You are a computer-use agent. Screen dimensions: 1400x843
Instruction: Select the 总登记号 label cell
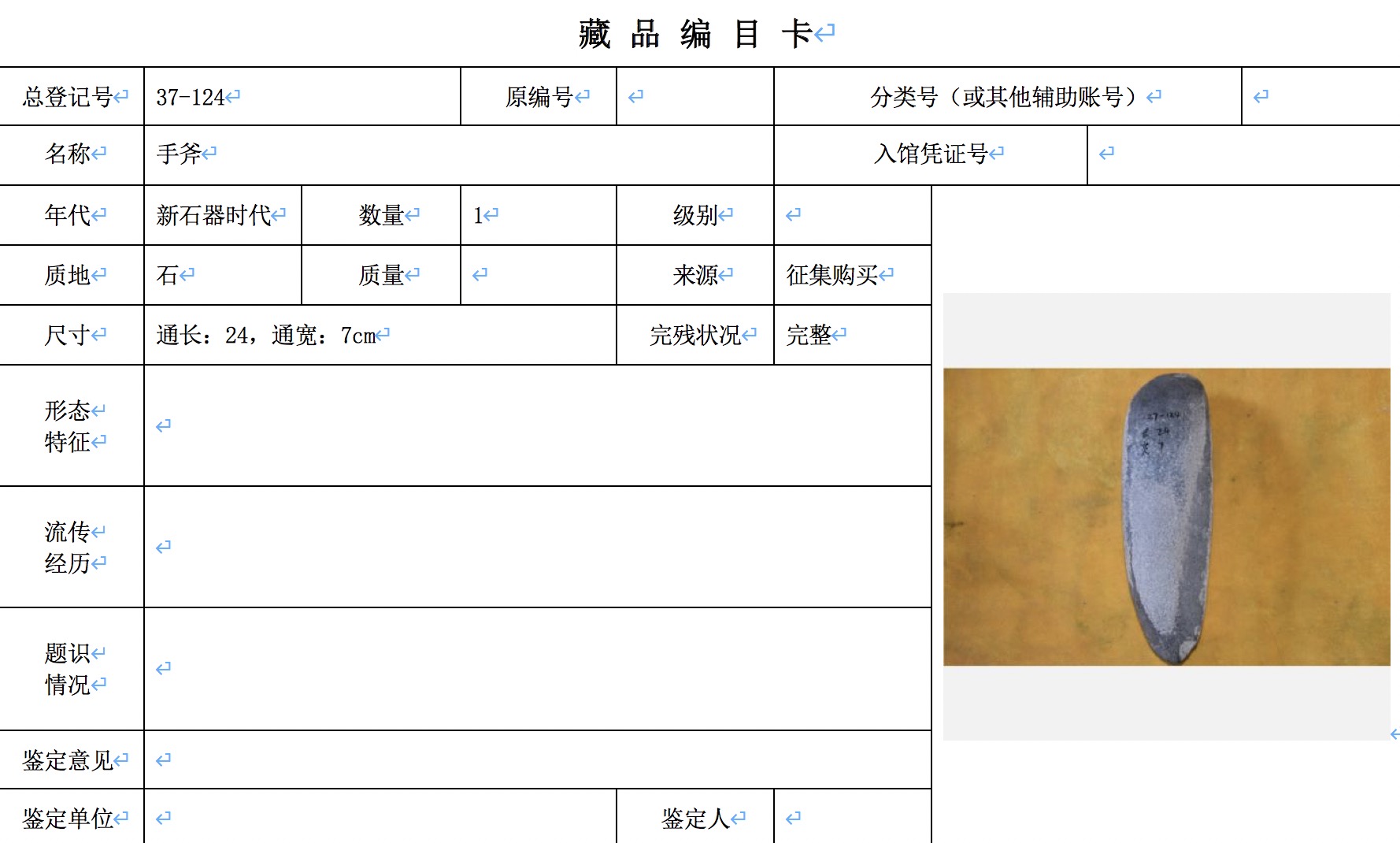pyautogui.click(x=72, y=97)
